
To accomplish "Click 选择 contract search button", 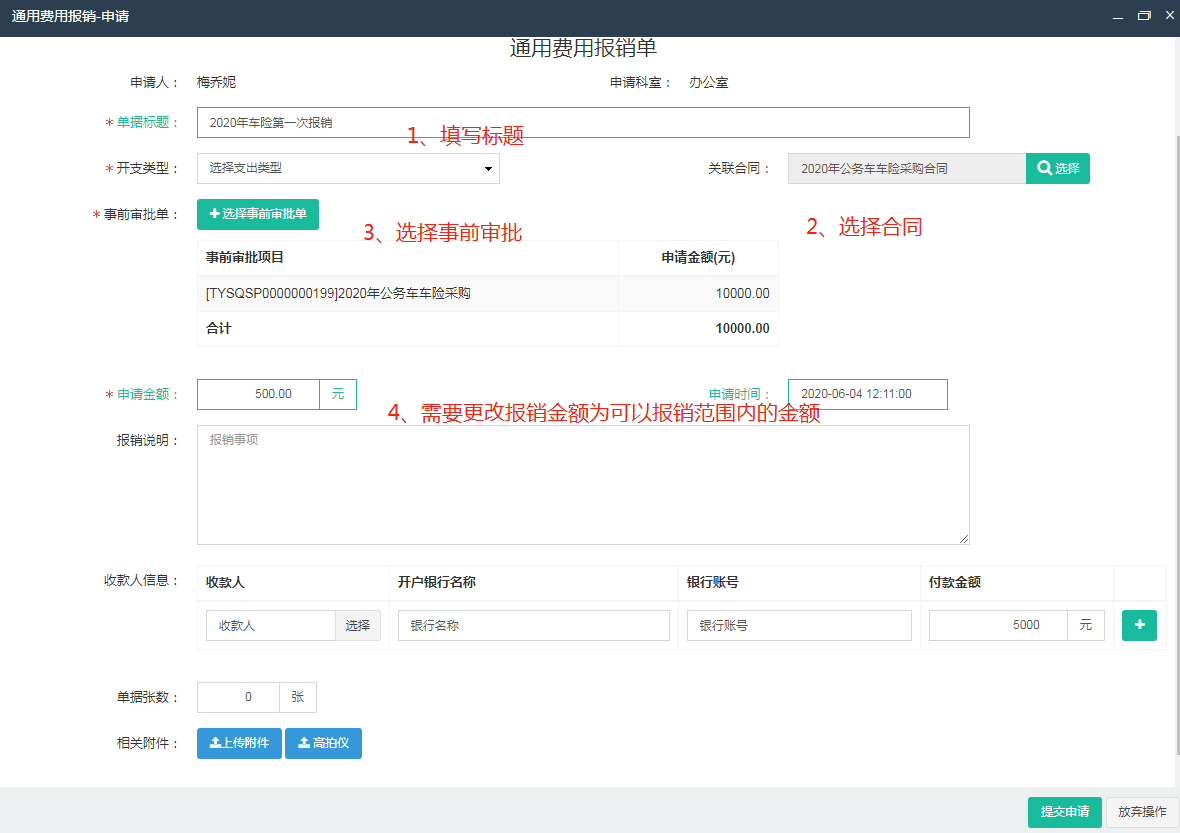I will tap(1057, 169).
